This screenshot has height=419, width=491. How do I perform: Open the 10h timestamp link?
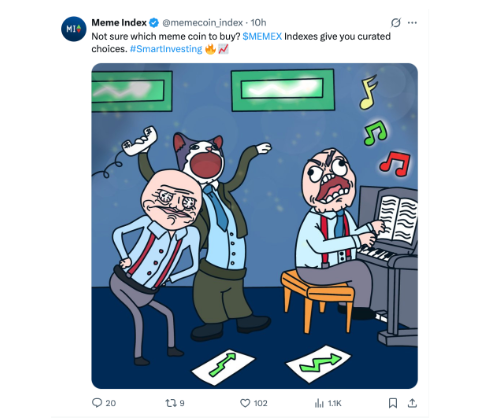coord(258,23)
